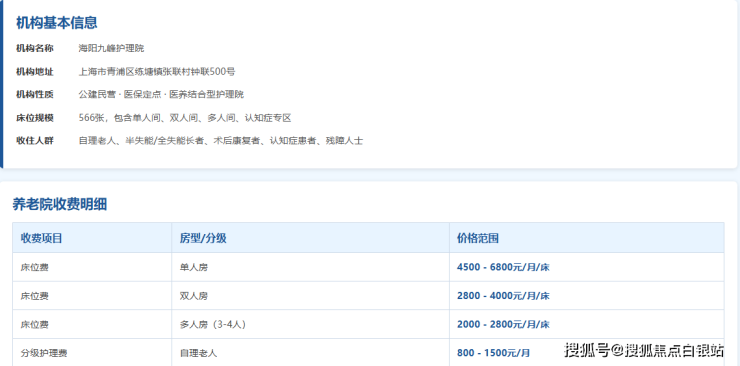Select the 机构性质 label

point(35,94)
